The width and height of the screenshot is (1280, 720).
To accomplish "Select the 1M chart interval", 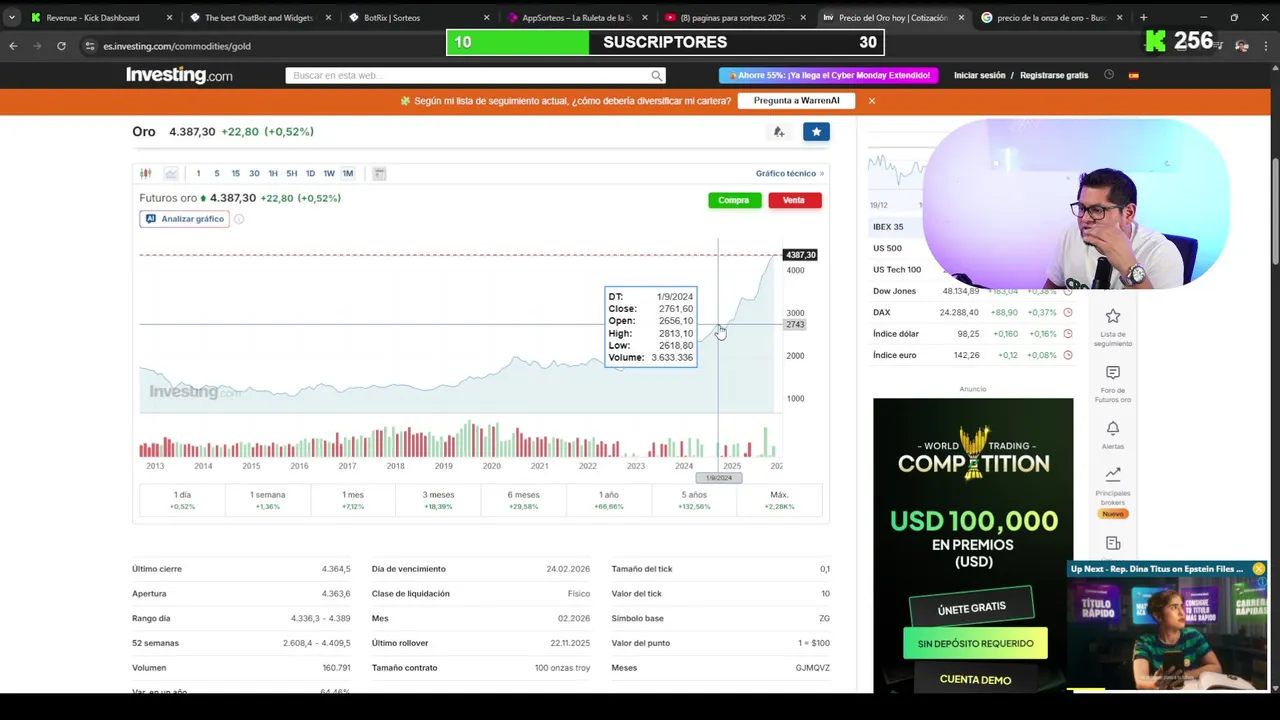I will (x=348, y=173).
